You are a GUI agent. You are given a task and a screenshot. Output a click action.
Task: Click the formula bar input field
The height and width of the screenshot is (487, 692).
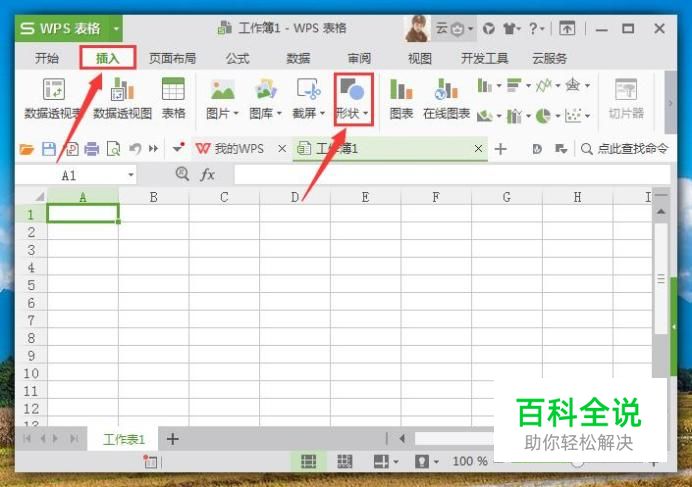pos(452,175)
